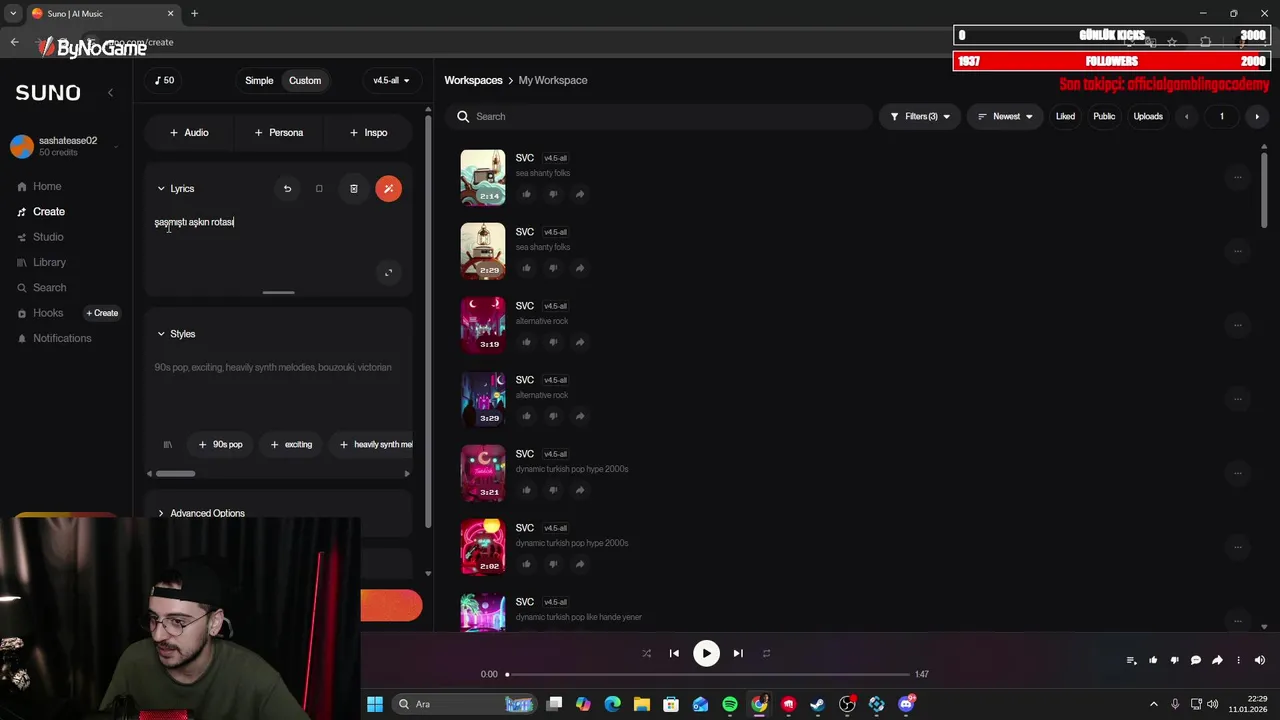Viewport: 1280px width, 720px height.
Task: Share the SVC alternative rock 3:19 song
Action: pyautogui.click(x=579, y=342)
